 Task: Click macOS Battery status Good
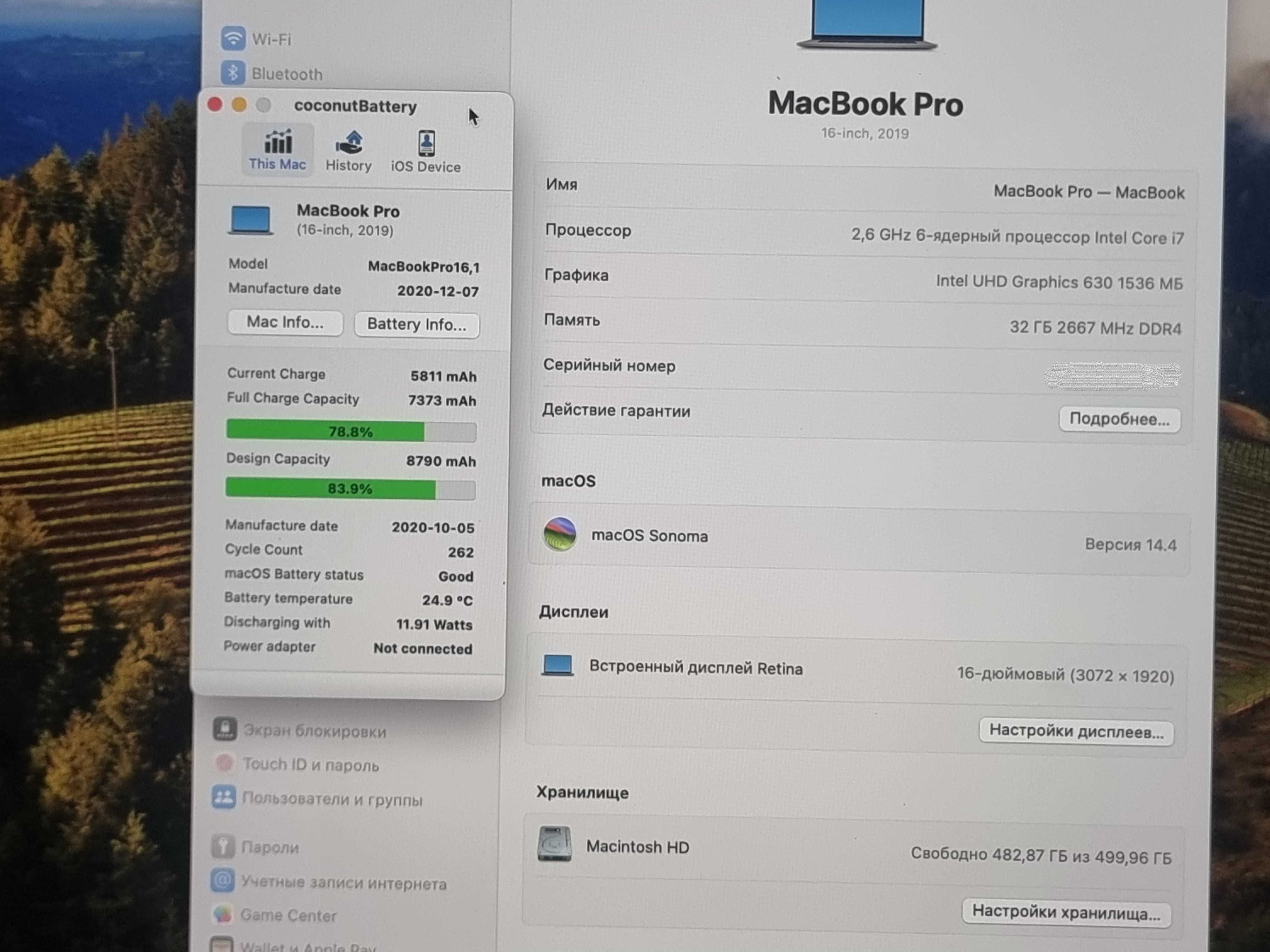click(x=456, y=577)
